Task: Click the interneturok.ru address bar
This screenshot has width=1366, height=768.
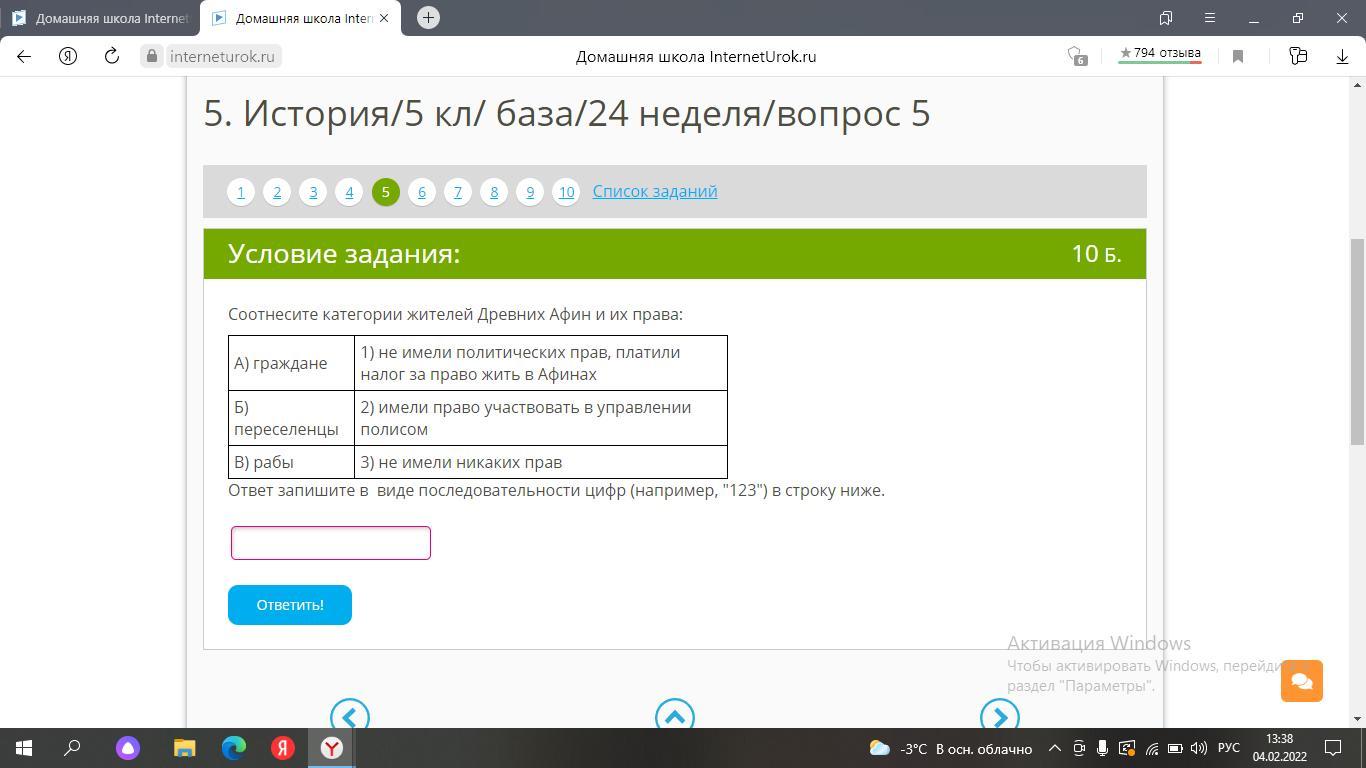Action: (x=221, y=57)
